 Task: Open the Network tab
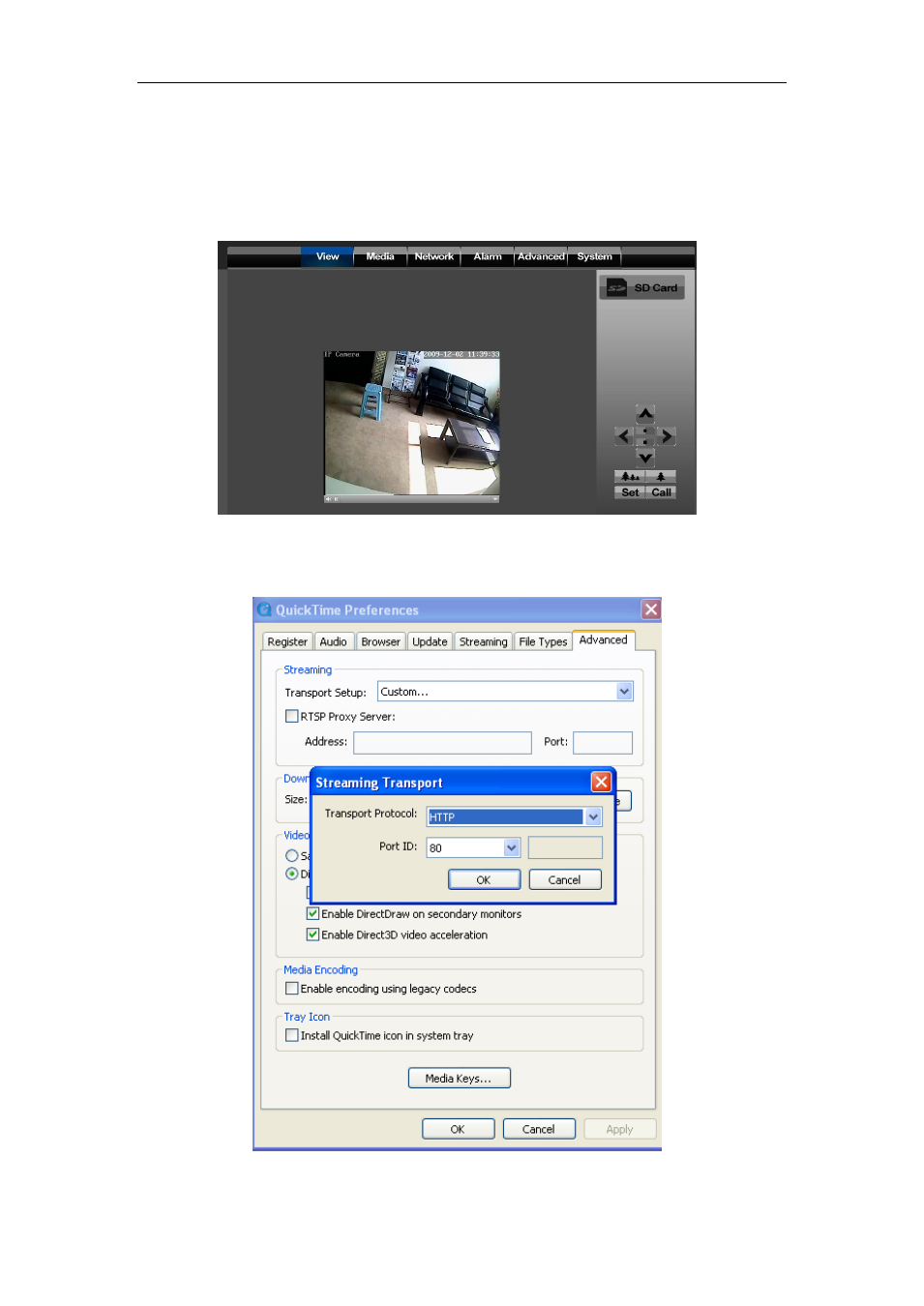[x=433, y=256]
